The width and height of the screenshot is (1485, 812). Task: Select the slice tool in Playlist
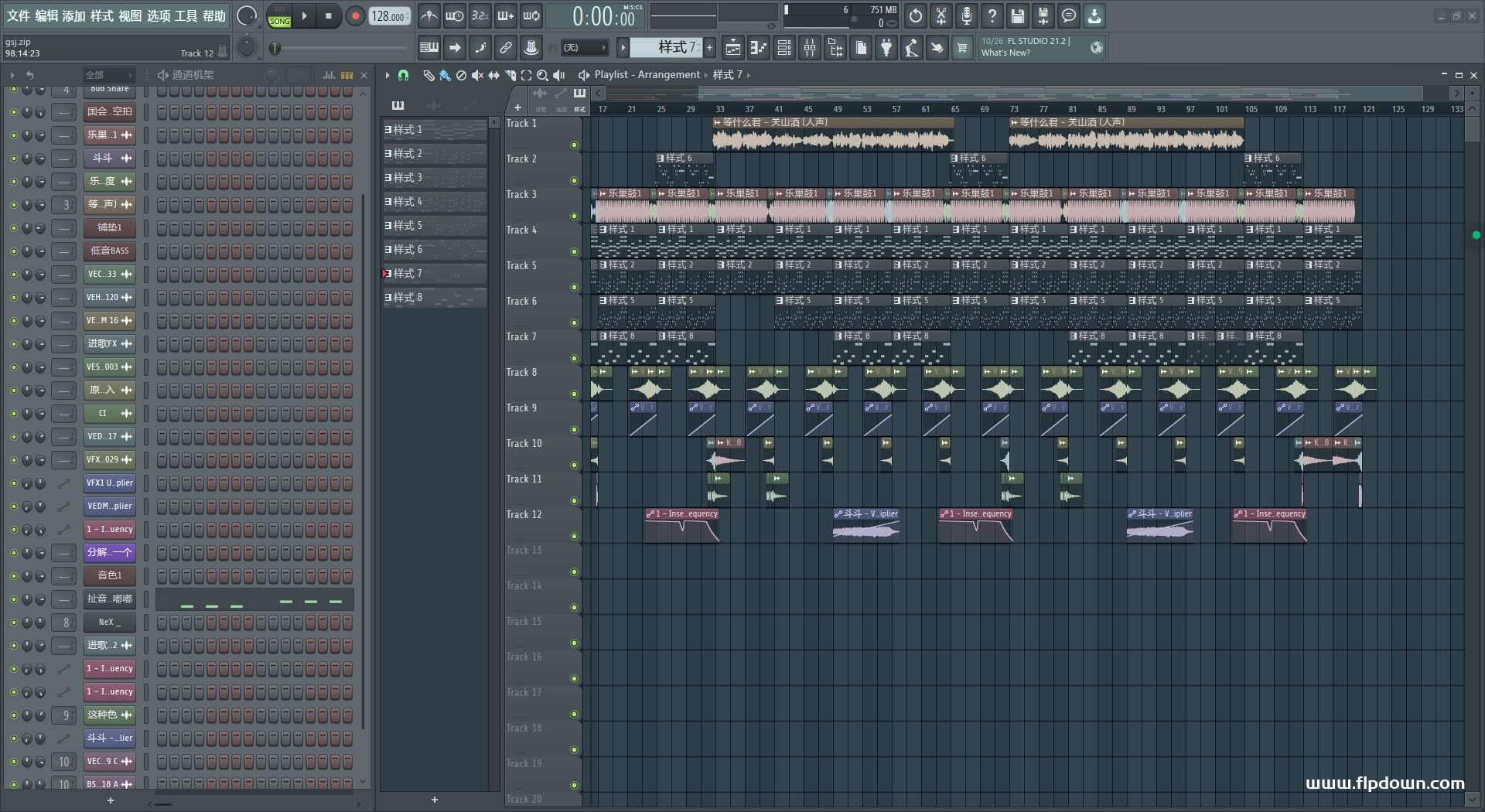click(510, 75)
